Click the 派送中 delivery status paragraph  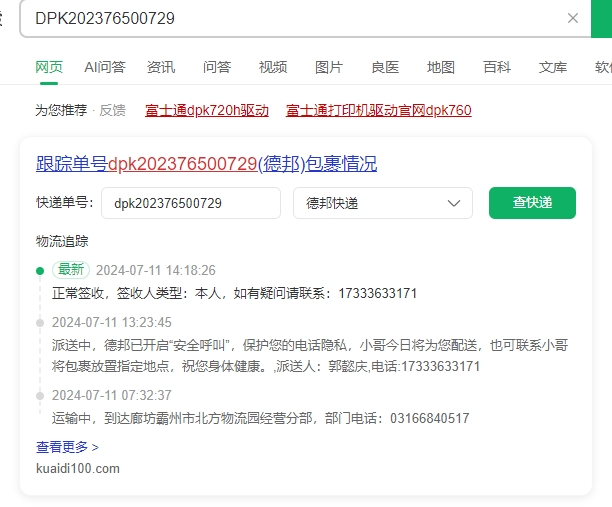[310, 356]
